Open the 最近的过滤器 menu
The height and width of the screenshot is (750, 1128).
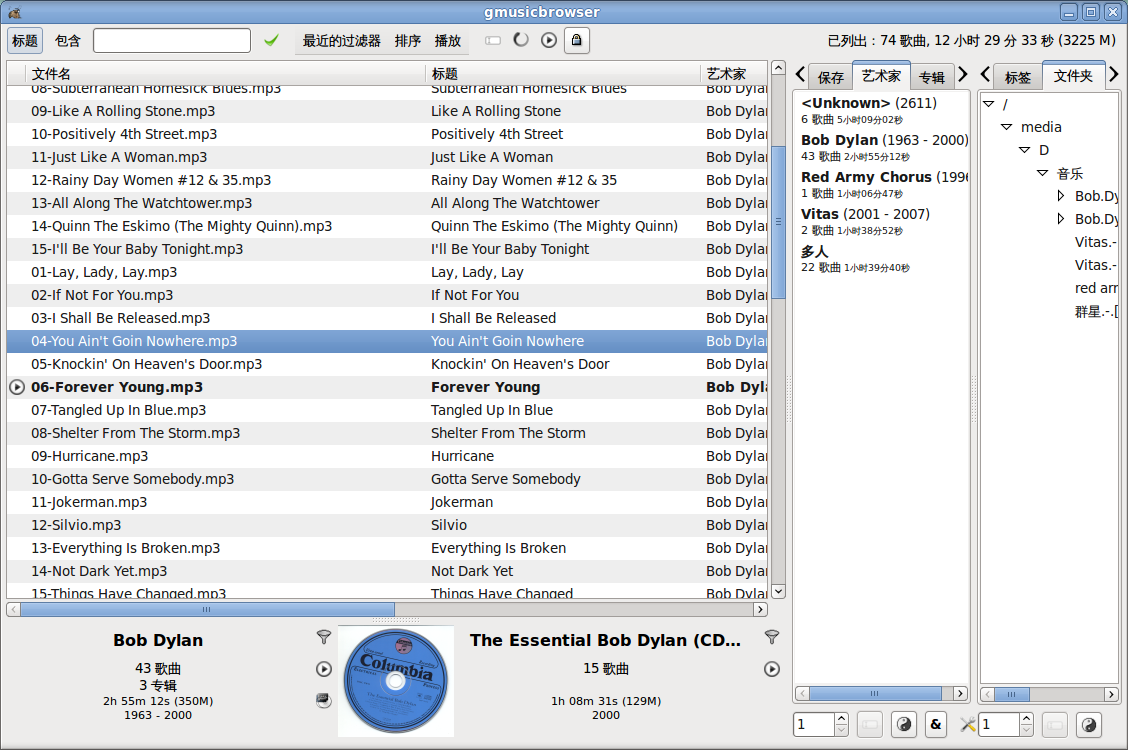[x=342, y=41]
